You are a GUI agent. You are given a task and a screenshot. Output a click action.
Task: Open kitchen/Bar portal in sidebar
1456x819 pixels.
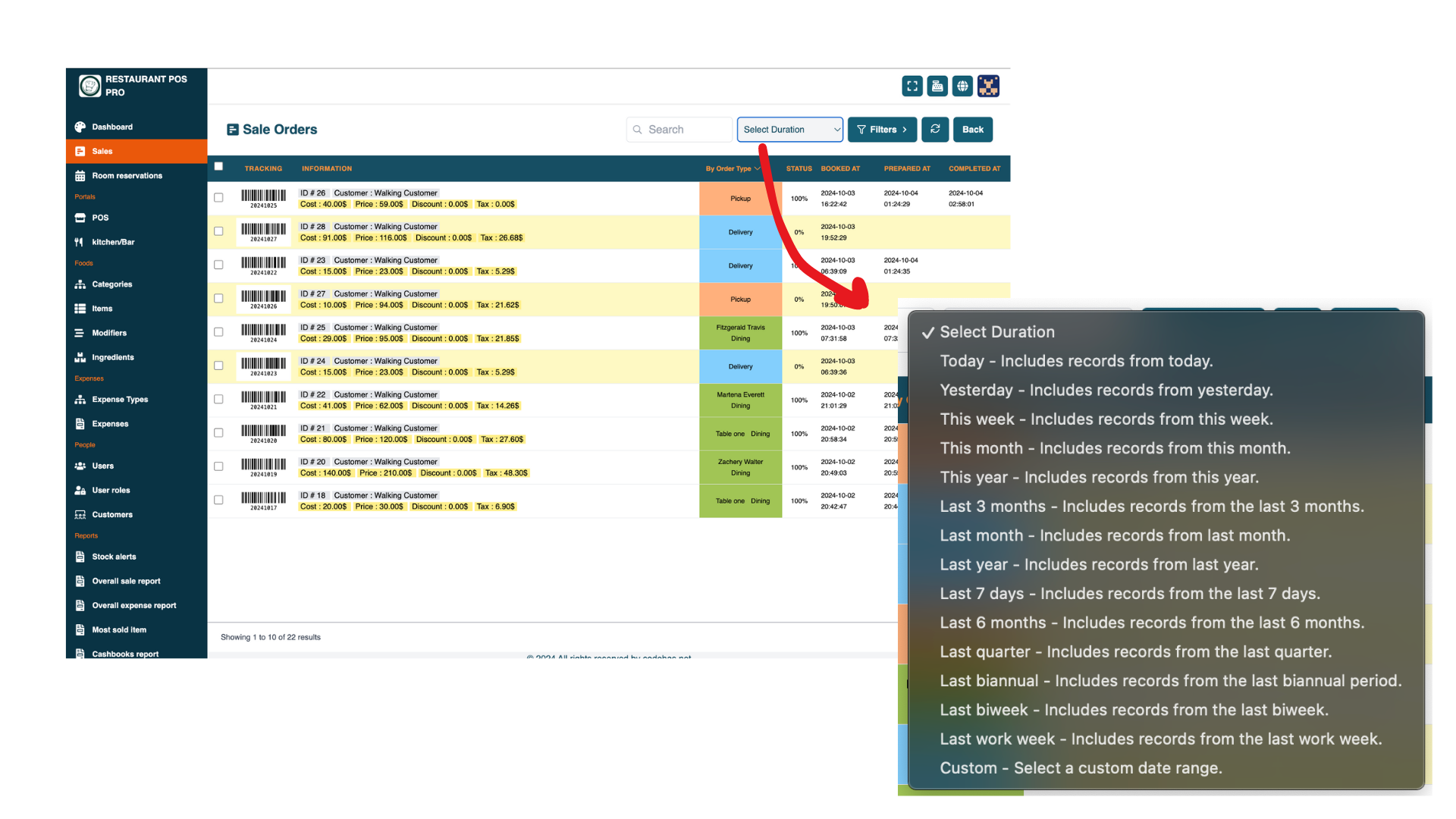(x=113, y=243)
